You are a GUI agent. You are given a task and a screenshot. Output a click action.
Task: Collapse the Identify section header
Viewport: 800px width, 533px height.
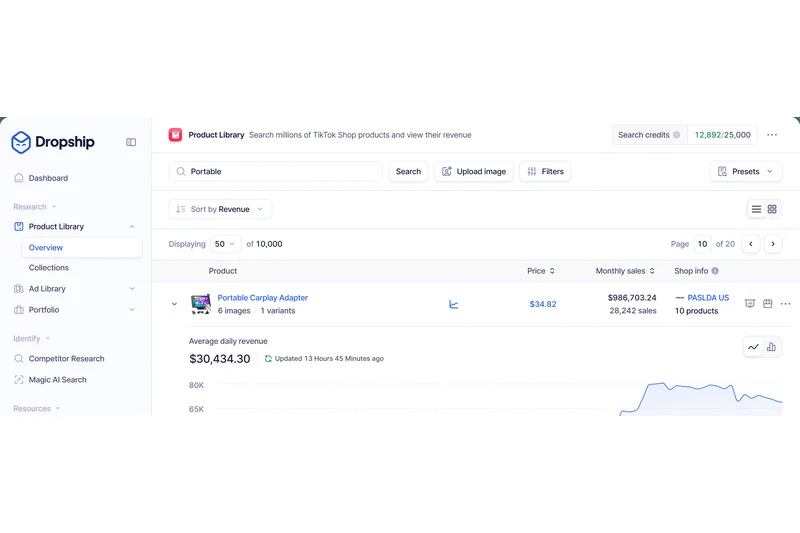32,338
